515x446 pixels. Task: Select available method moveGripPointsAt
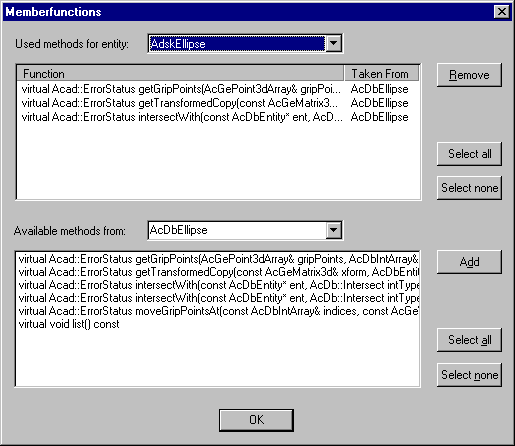(x=218, y=311)
